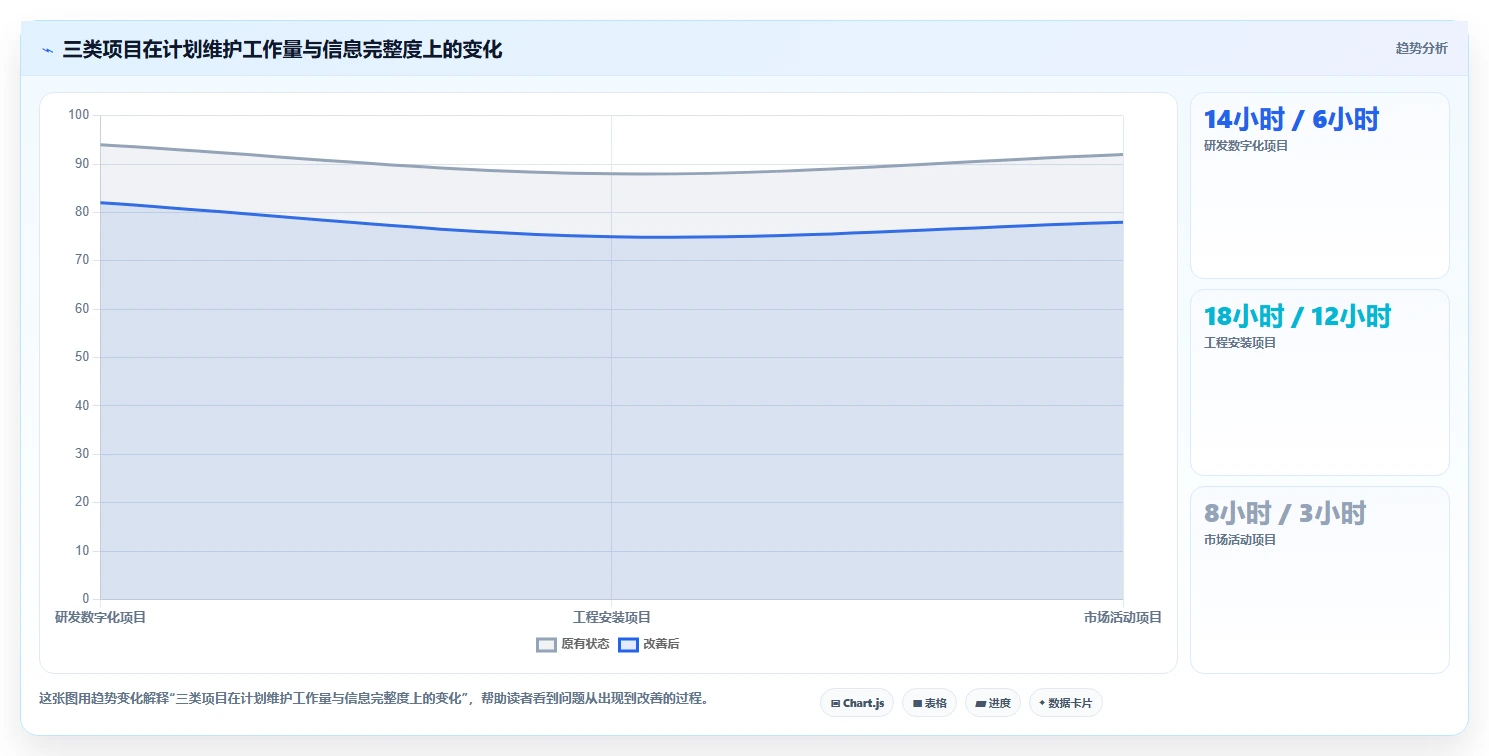Click the 趋势分析 label in the header
This screenshot has height=756, width=1489.
(1421, 48)
